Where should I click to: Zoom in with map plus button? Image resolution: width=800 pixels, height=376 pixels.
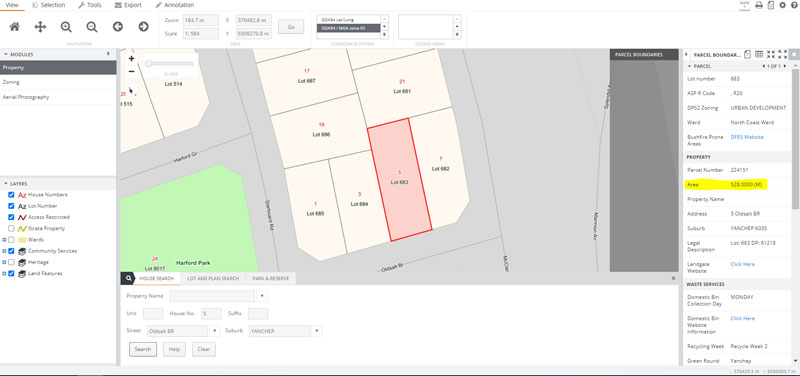[131, 59]
